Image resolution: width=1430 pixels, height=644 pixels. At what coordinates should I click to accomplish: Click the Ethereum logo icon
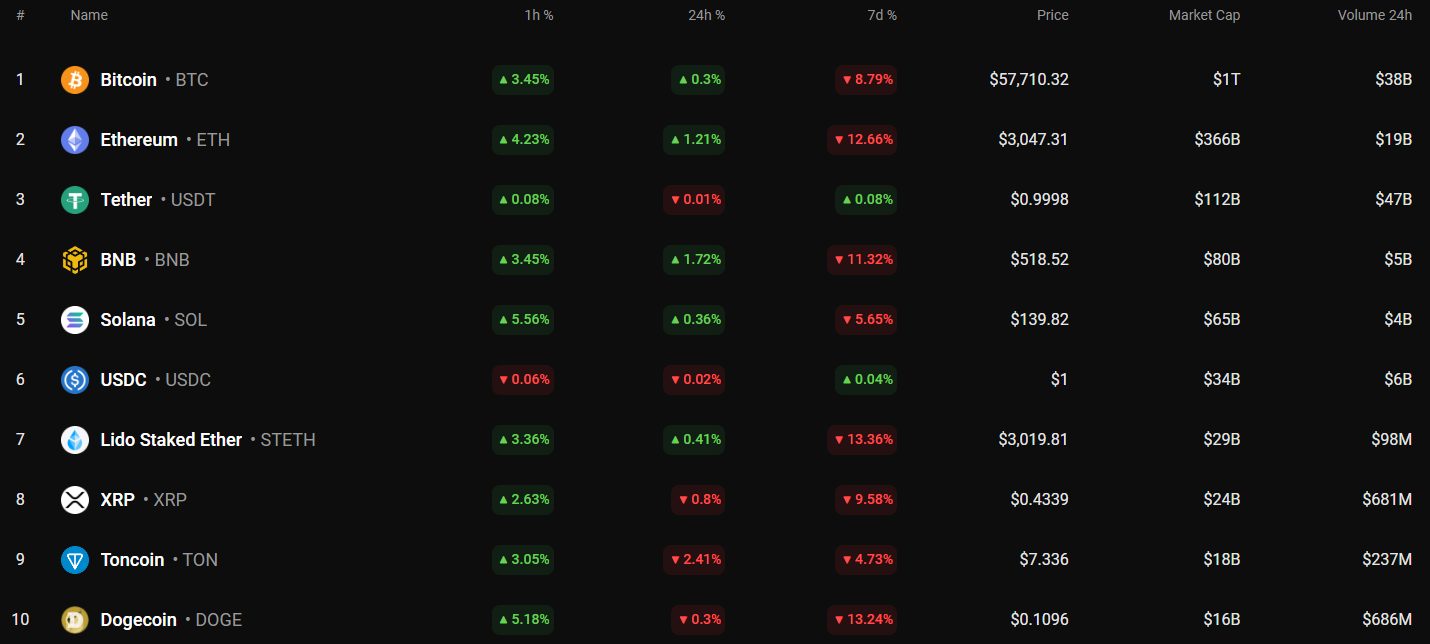pyautogui.click(x=75, y=140)
